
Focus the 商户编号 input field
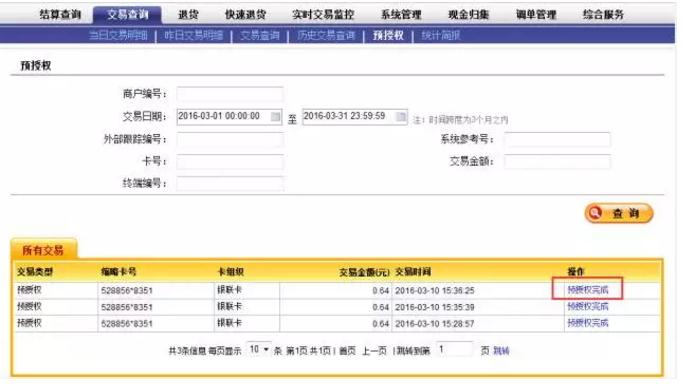[x=230, y=94]
